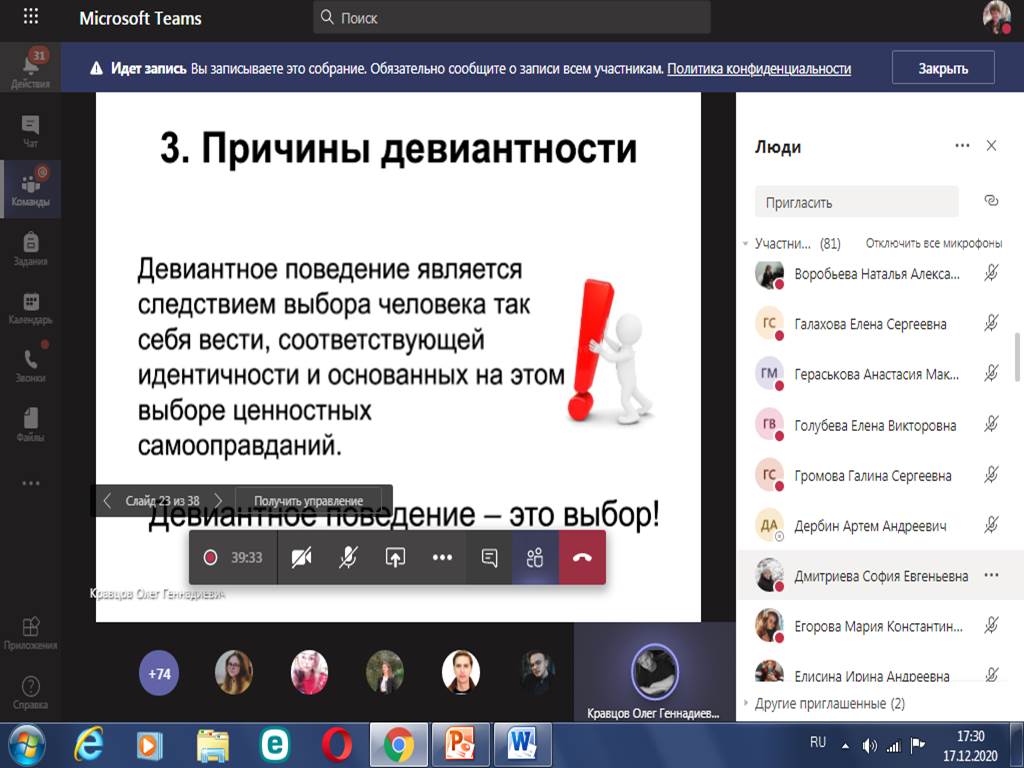Open more actions menu in call controls
Viewport: 1024px width, 768px height.
click(442, 557)
